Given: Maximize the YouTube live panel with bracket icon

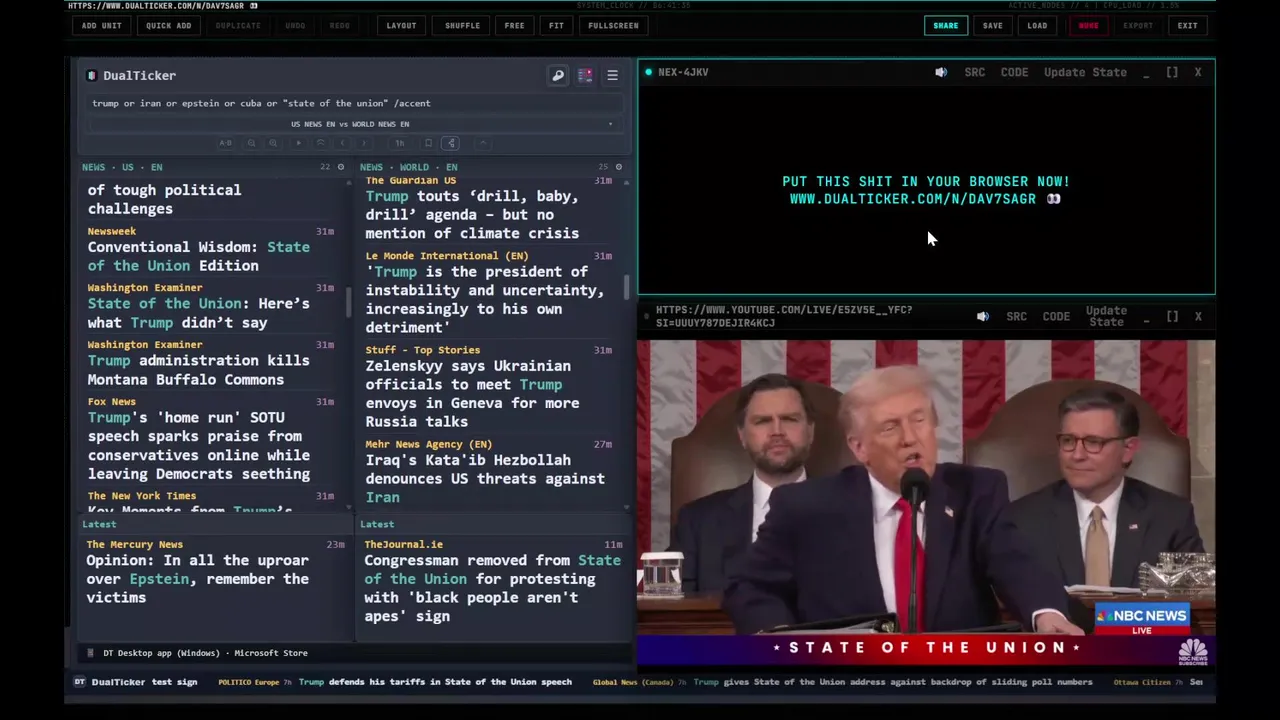Looking at the screenshot, I should (1172, 316).
